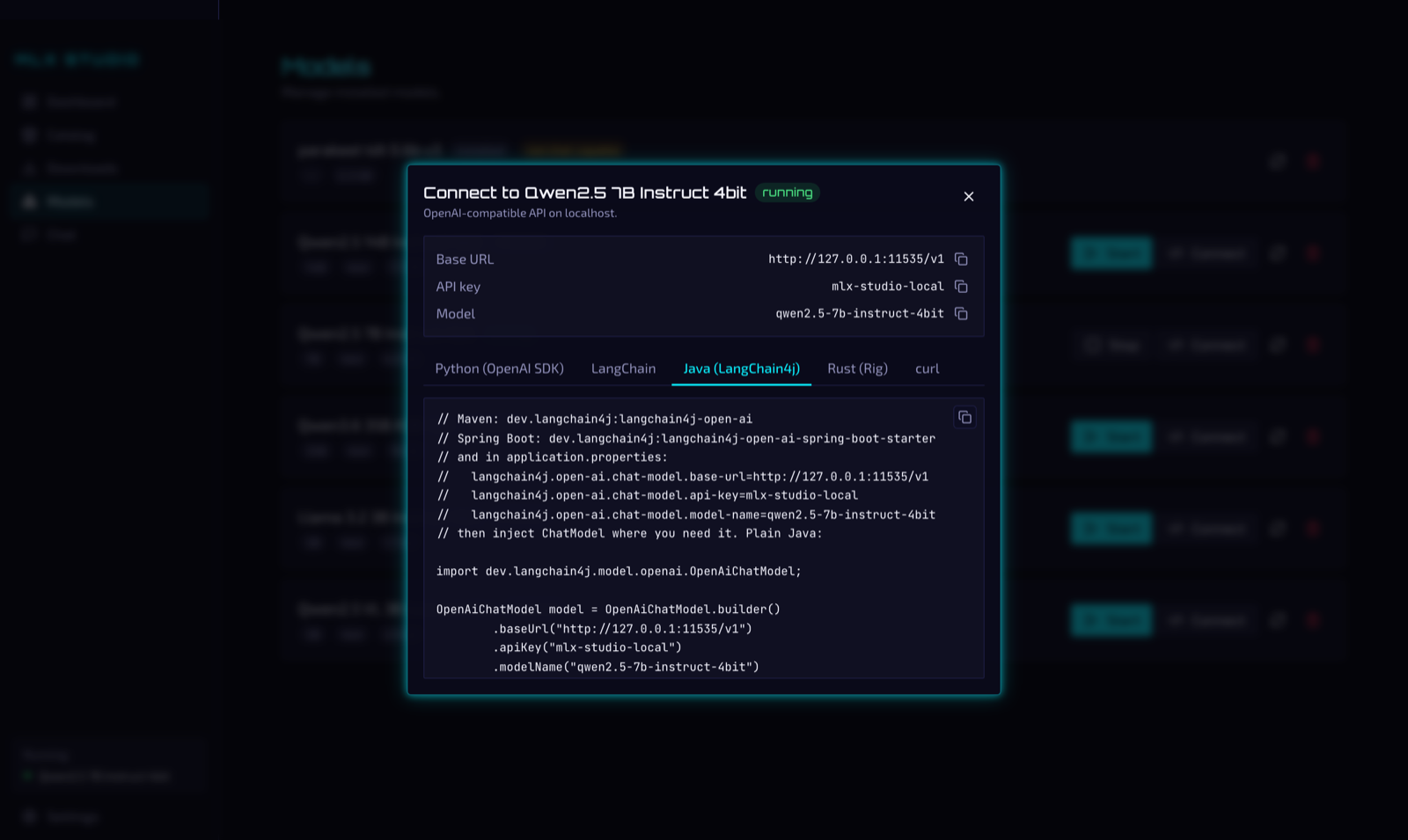This screenshot has height=840, width=1408.
Task: Copy the Model name qwen2.5-7b-instruct-4bit
Action: (x=961, y=313)
